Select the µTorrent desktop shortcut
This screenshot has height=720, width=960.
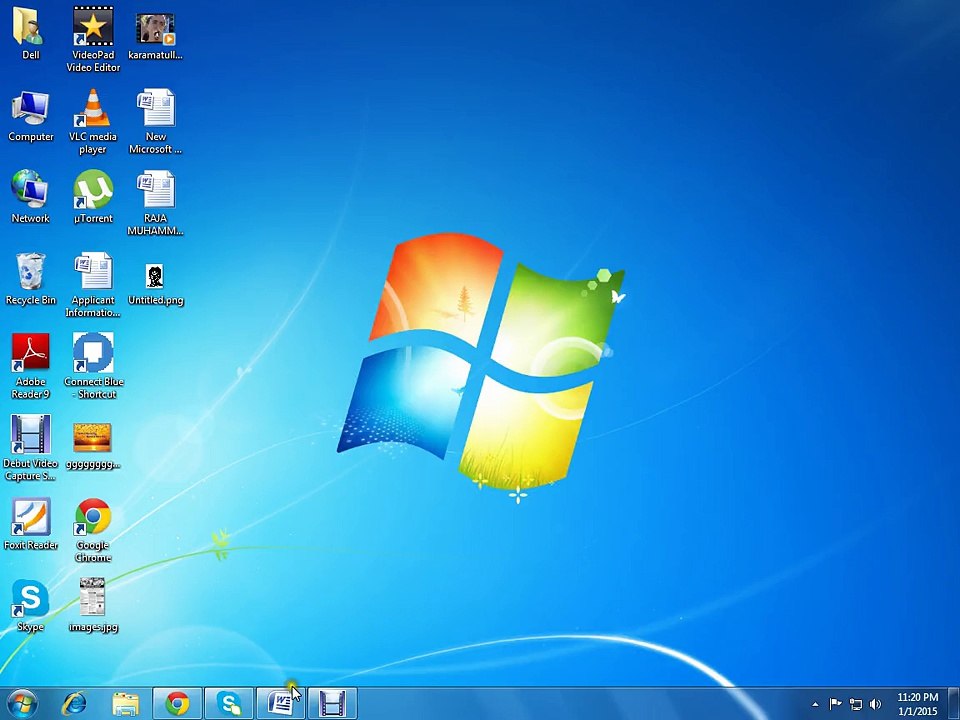click(x=93, y=191)
